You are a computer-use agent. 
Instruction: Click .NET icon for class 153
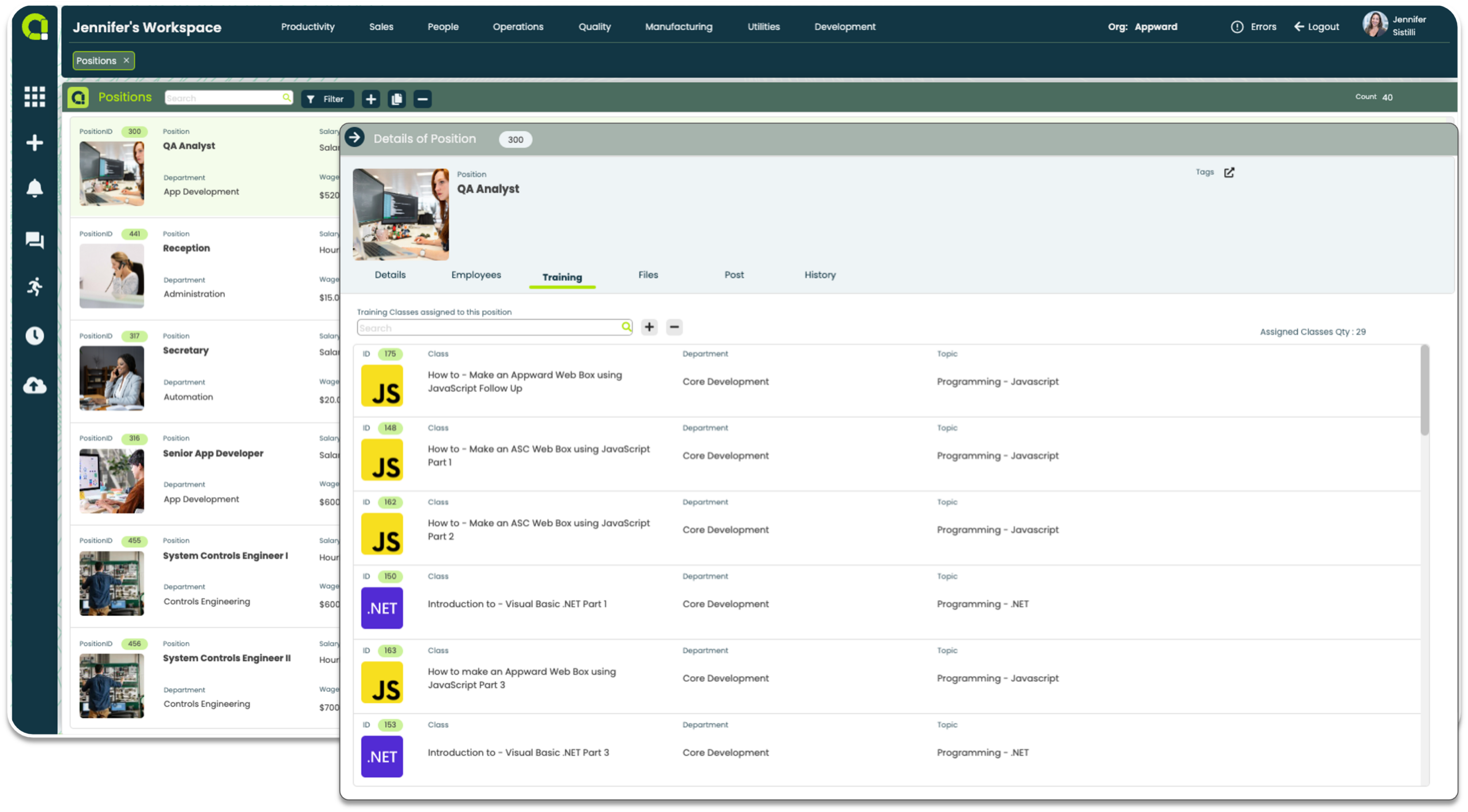382,756
